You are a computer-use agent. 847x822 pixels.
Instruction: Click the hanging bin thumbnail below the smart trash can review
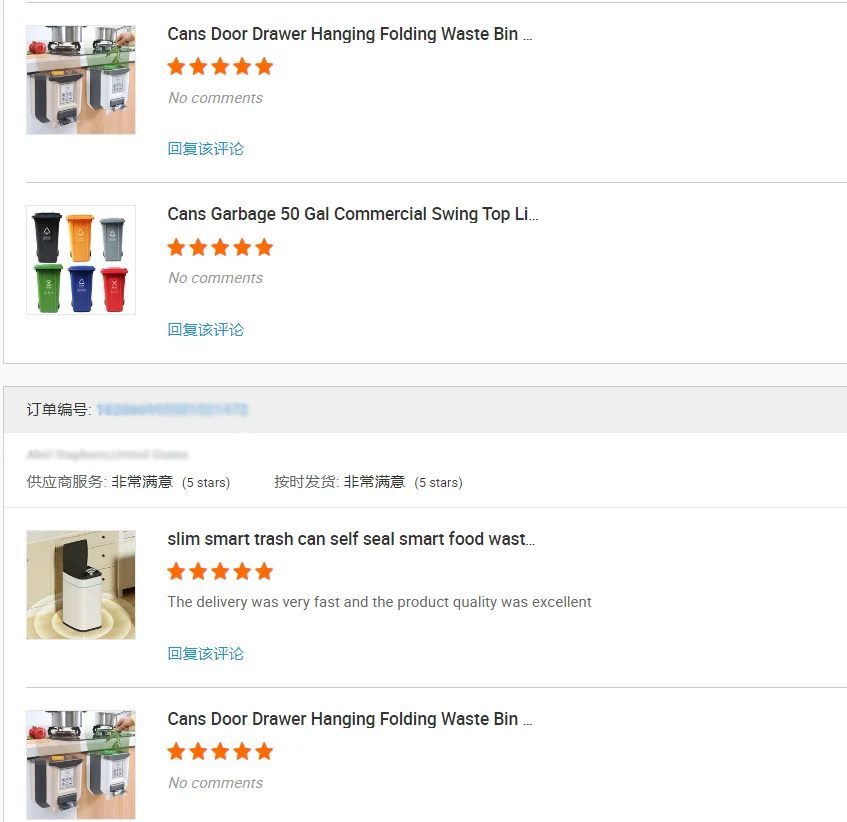click(x=81, y=765)
